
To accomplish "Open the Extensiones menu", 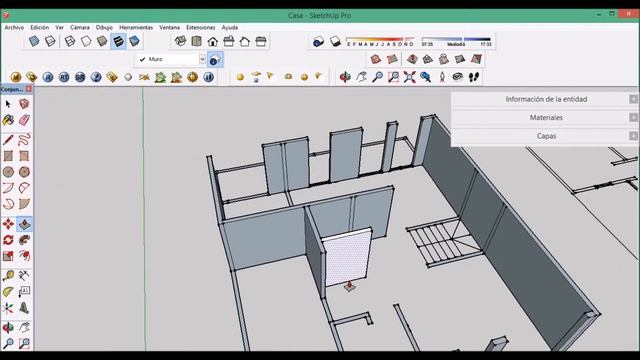I will pos(200,27).
